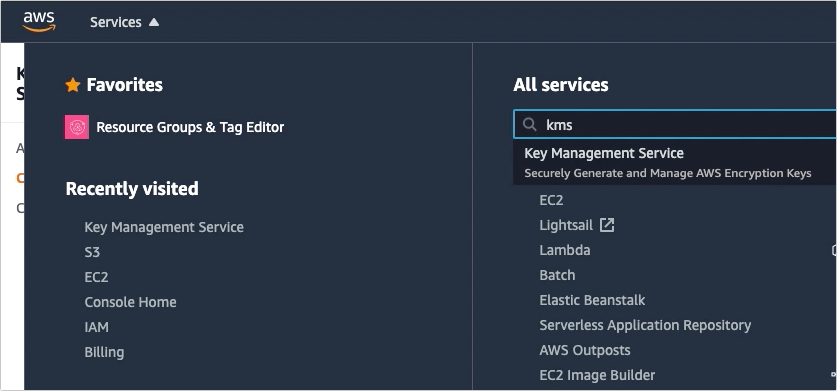Click the AWS logo
This screenshot has height=391, width=837.
(x=39, y=22)
